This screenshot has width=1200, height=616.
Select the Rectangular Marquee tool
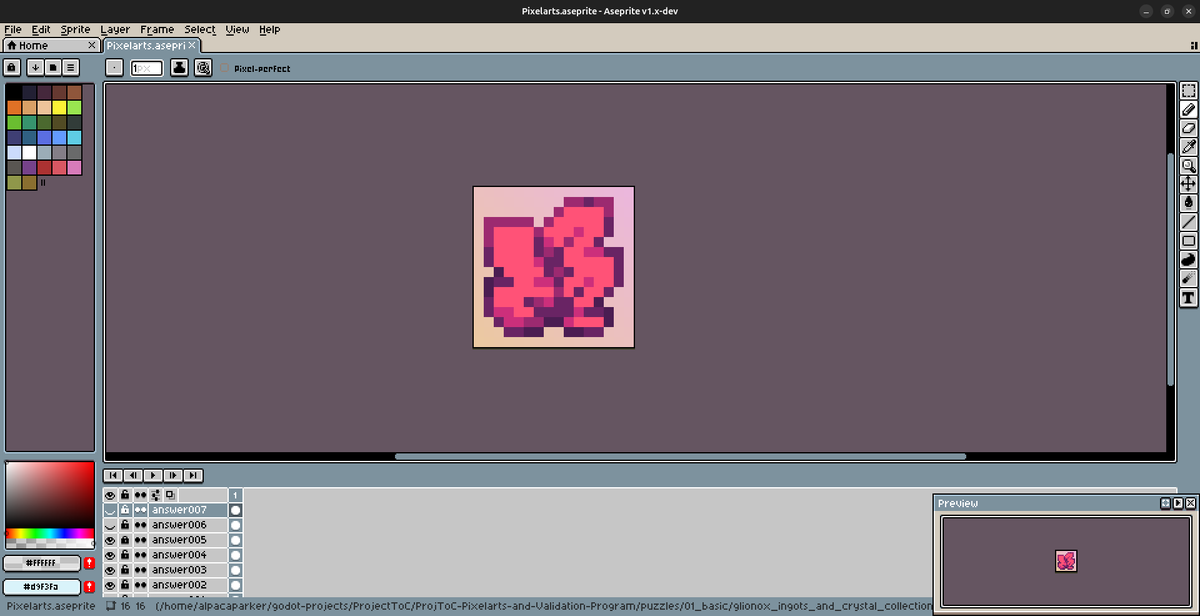(1188, 90)
